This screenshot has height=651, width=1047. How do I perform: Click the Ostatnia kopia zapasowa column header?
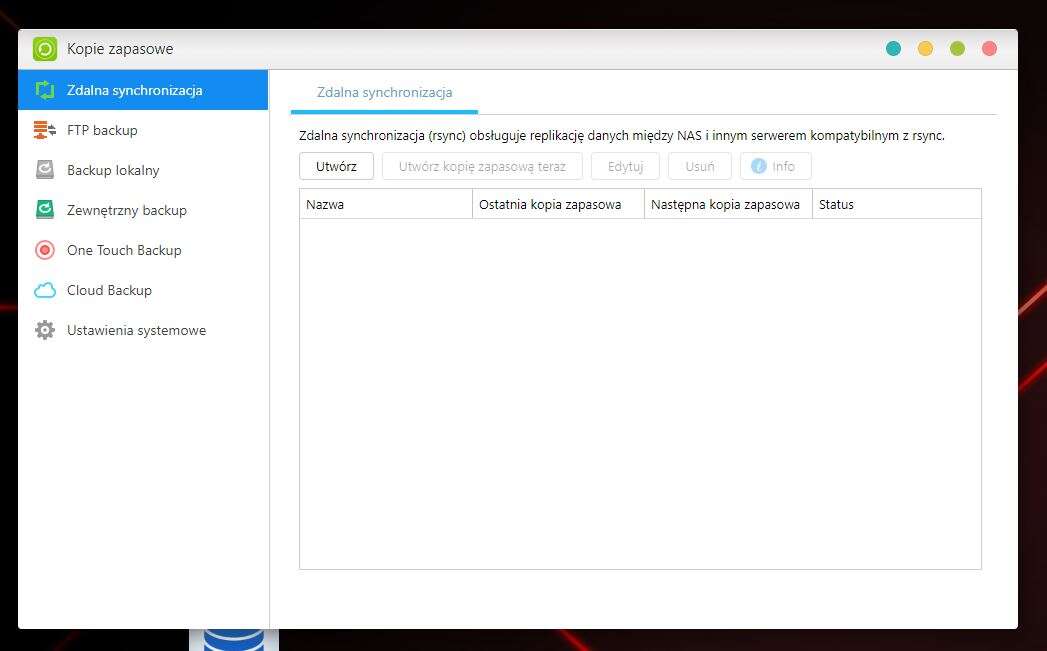[557, 204]
